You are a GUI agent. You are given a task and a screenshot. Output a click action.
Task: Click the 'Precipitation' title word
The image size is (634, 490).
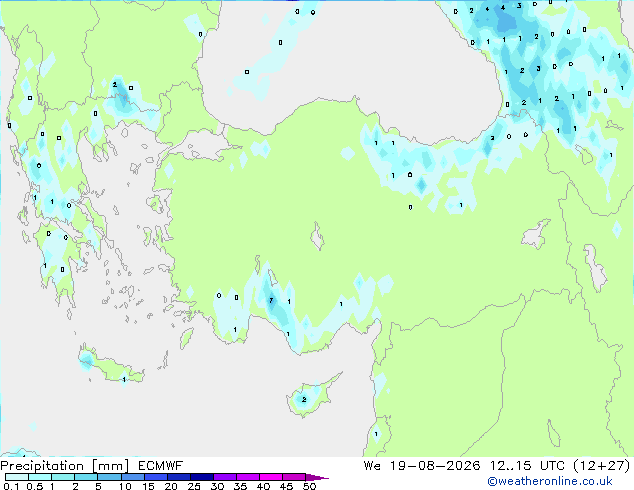coord(42,466)
